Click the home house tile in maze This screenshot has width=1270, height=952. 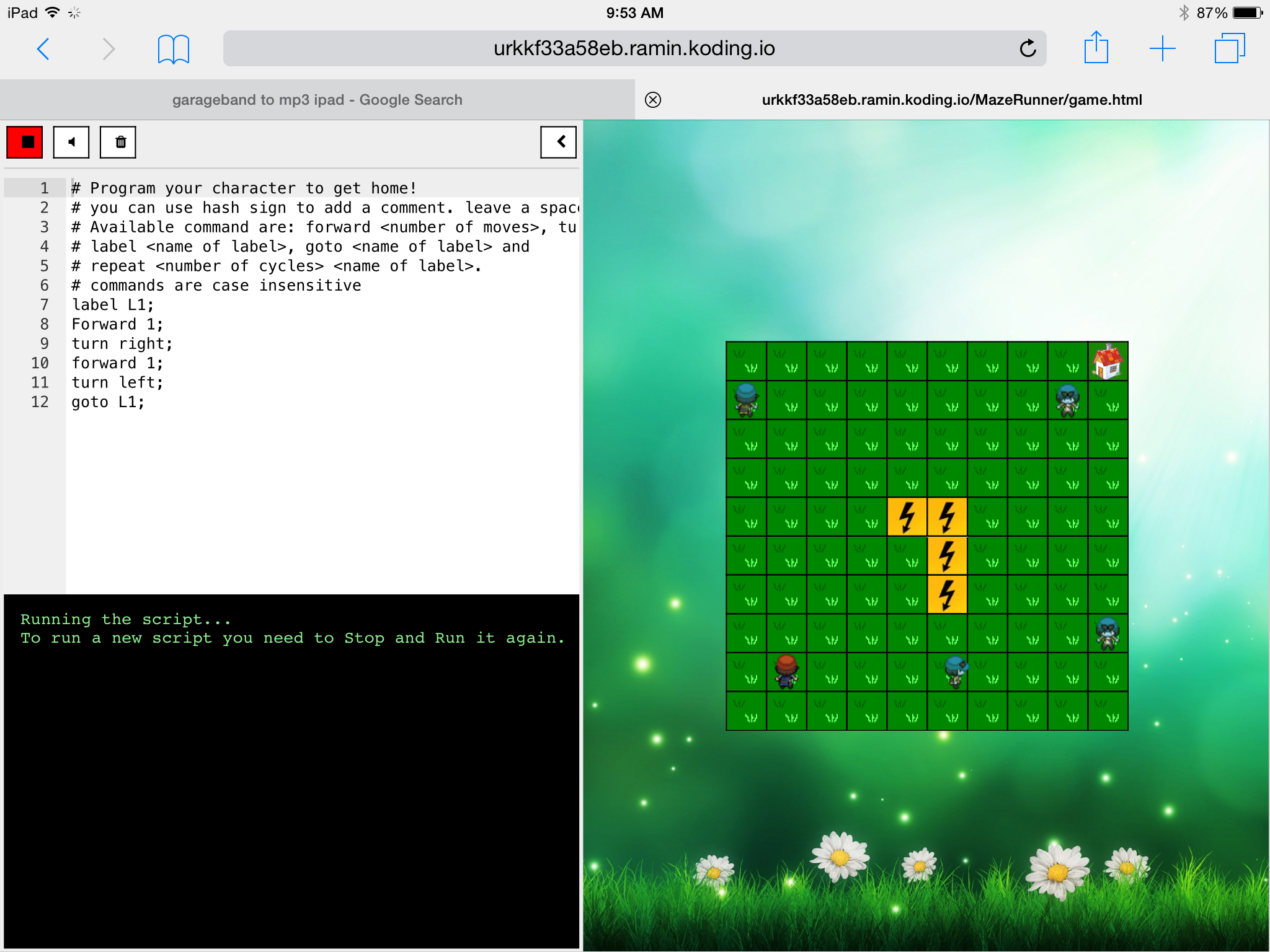(1108, 361)
